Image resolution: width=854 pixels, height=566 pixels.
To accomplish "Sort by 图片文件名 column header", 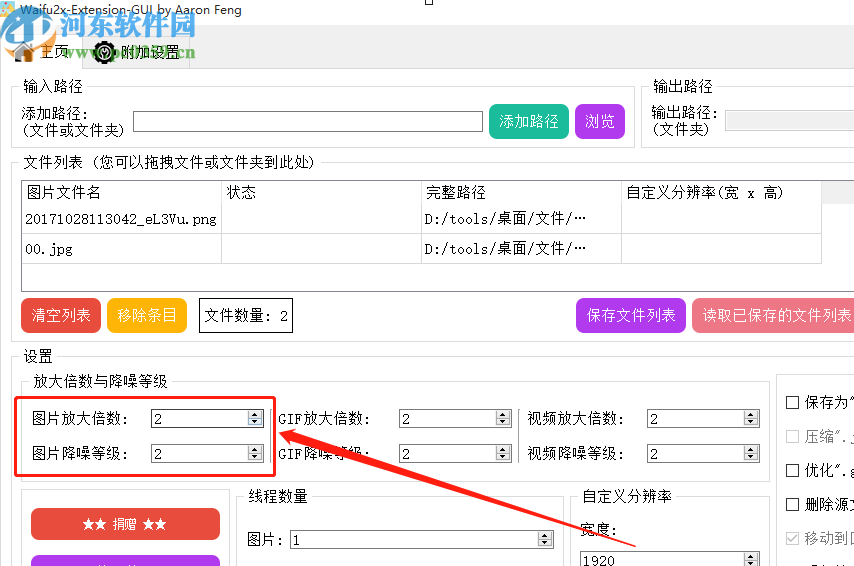I will click(x=121, y=192).
